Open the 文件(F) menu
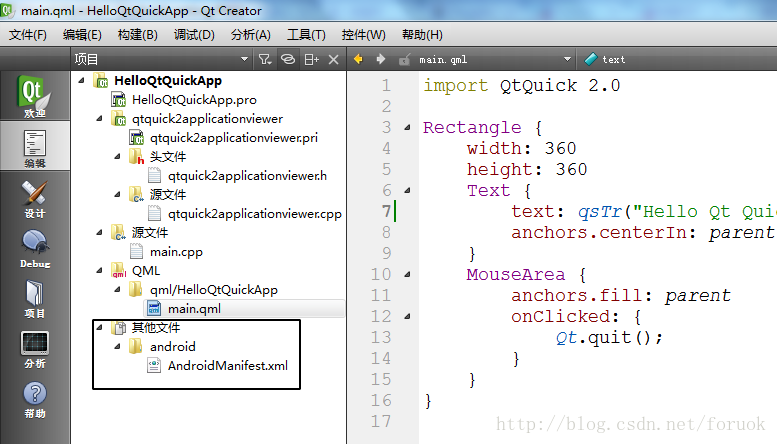 tap(28, 35)
